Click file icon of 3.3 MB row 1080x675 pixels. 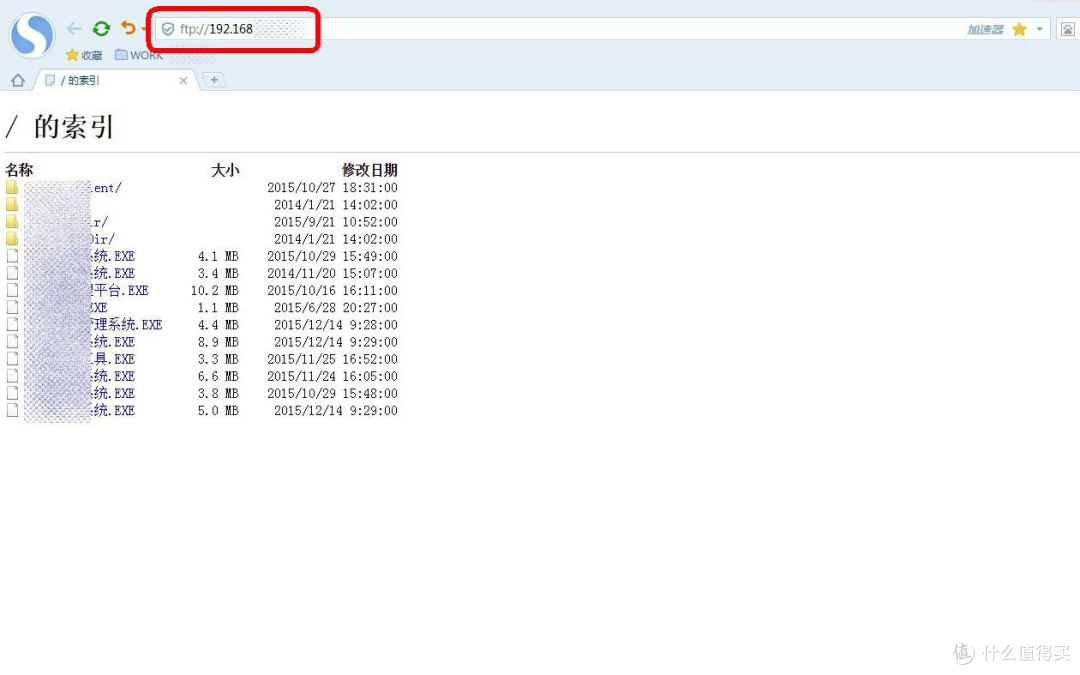point(12,359)
